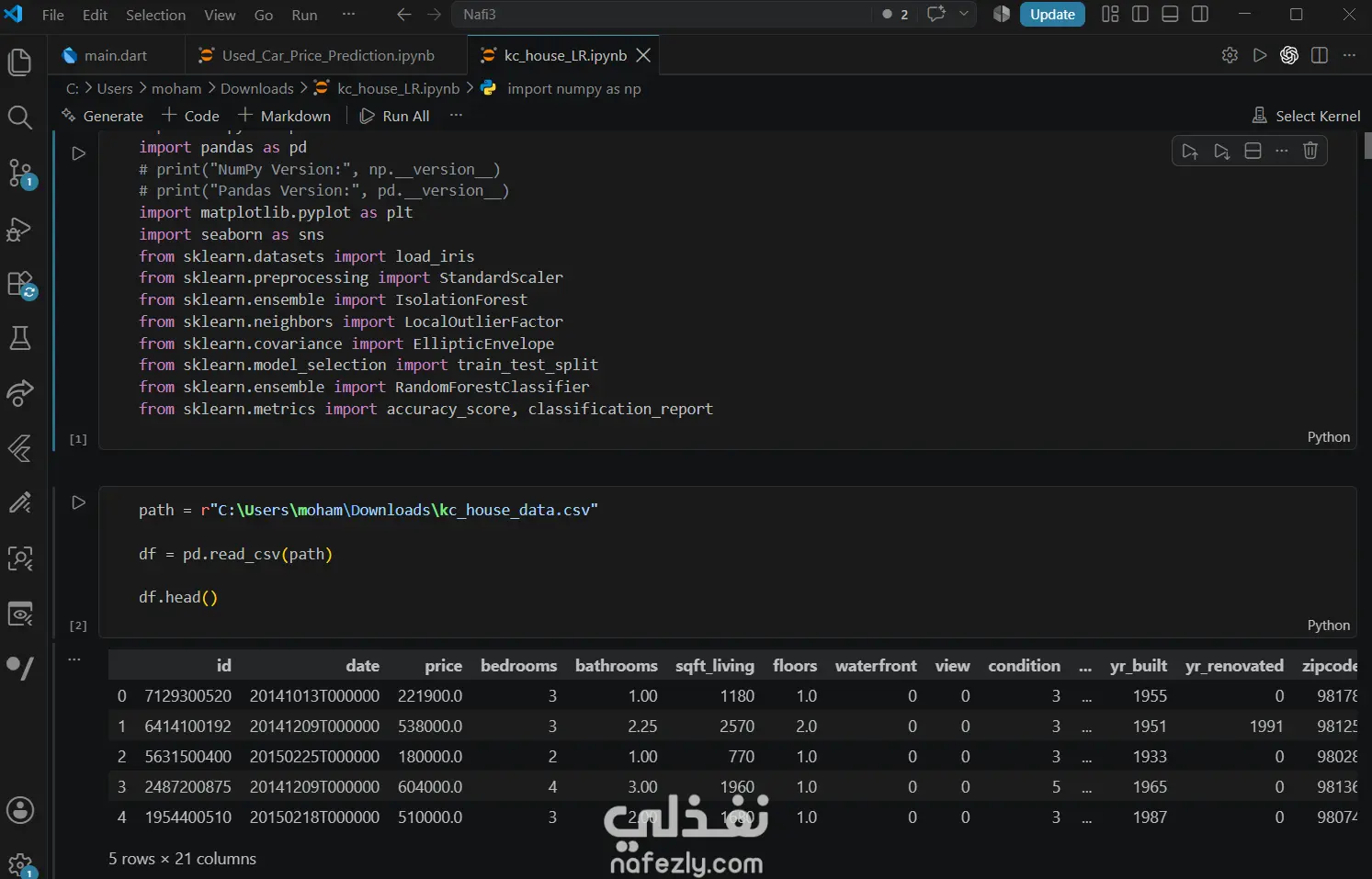This screenshot has height=879, width=1372.
Task: Open the ChatGPT icon in editor title
Action: [x=1289, y=55]
